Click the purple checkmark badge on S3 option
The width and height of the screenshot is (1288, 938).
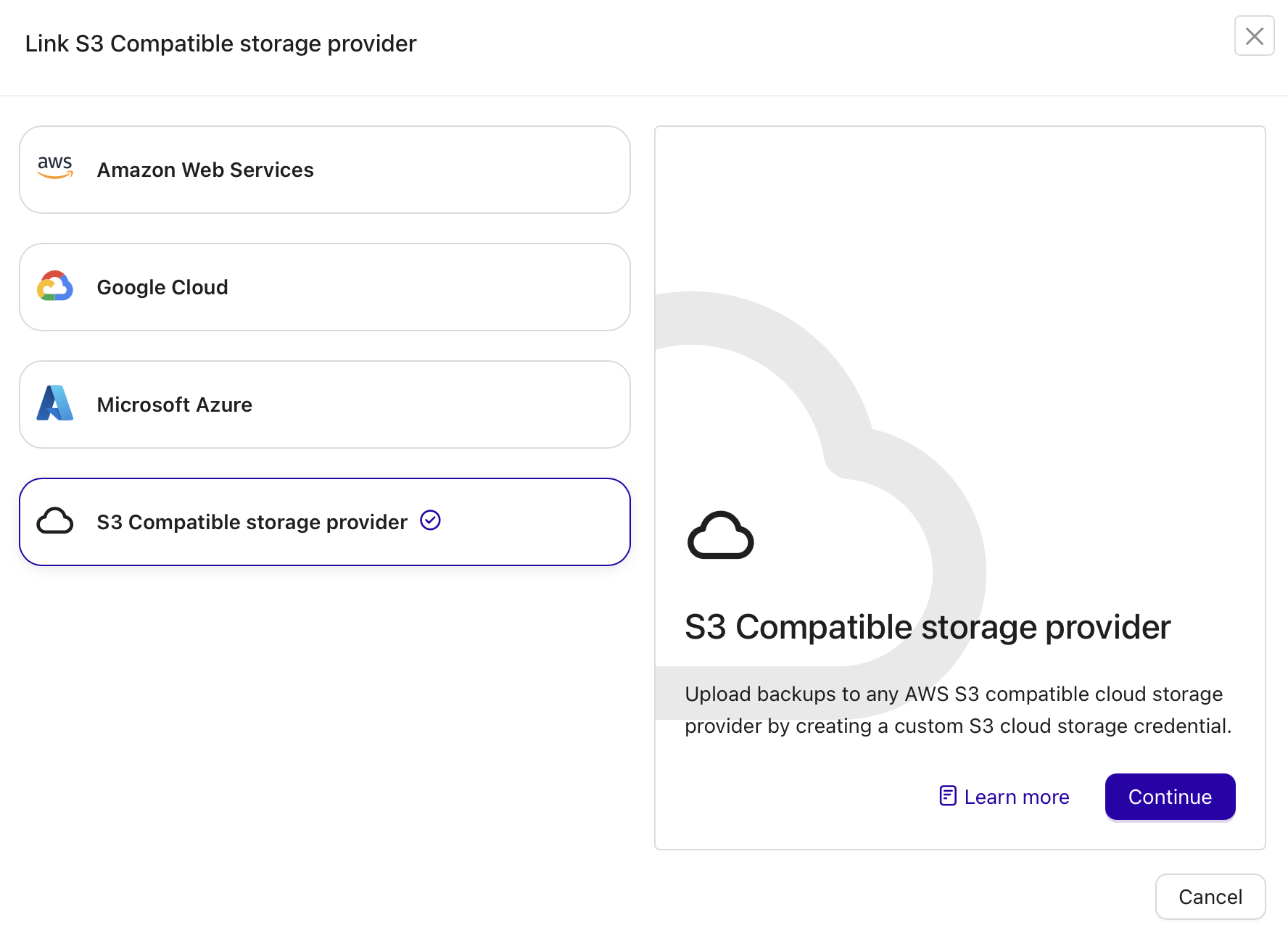431,520
